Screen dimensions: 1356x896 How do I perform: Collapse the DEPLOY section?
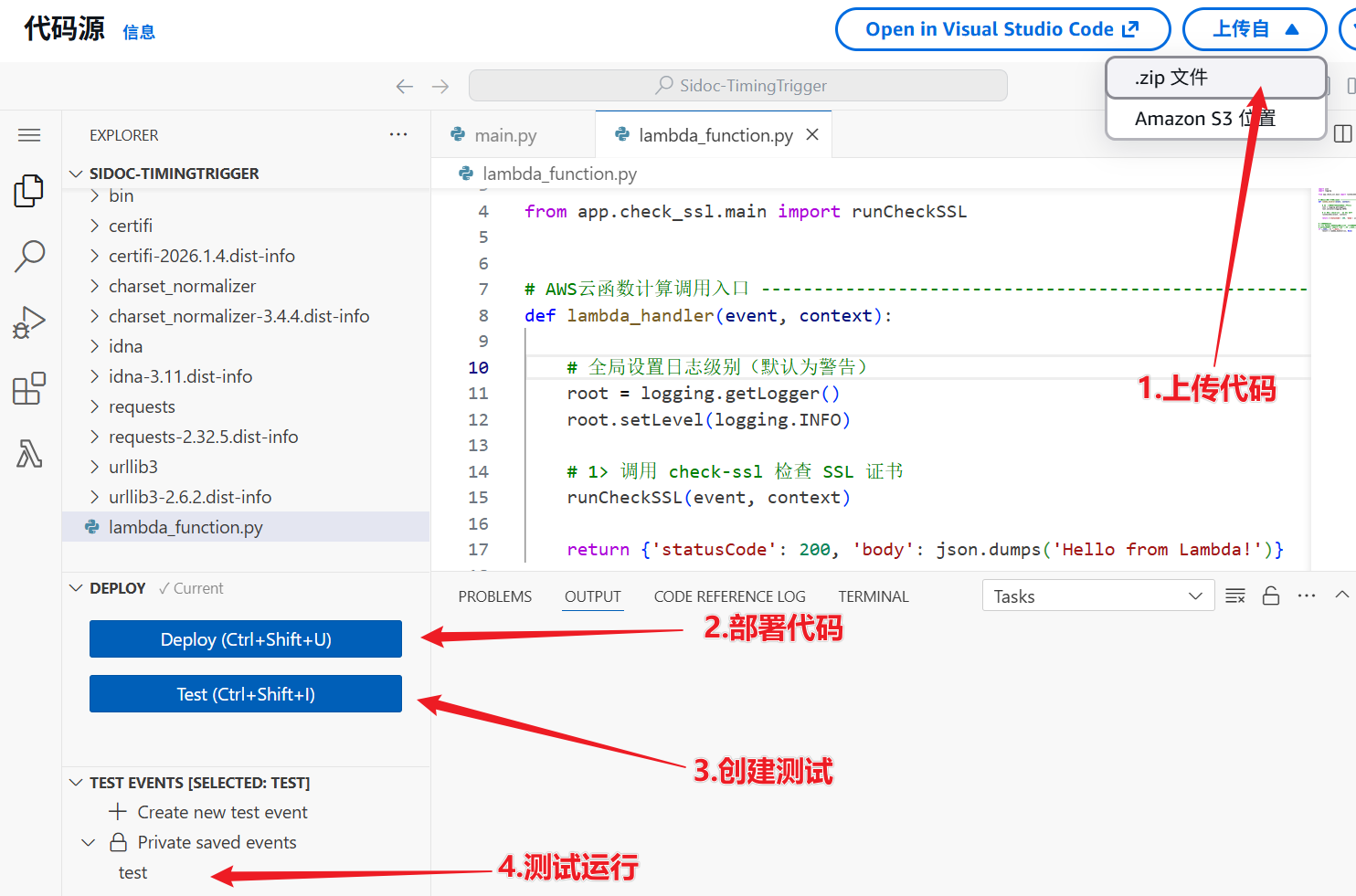(77, 588)
